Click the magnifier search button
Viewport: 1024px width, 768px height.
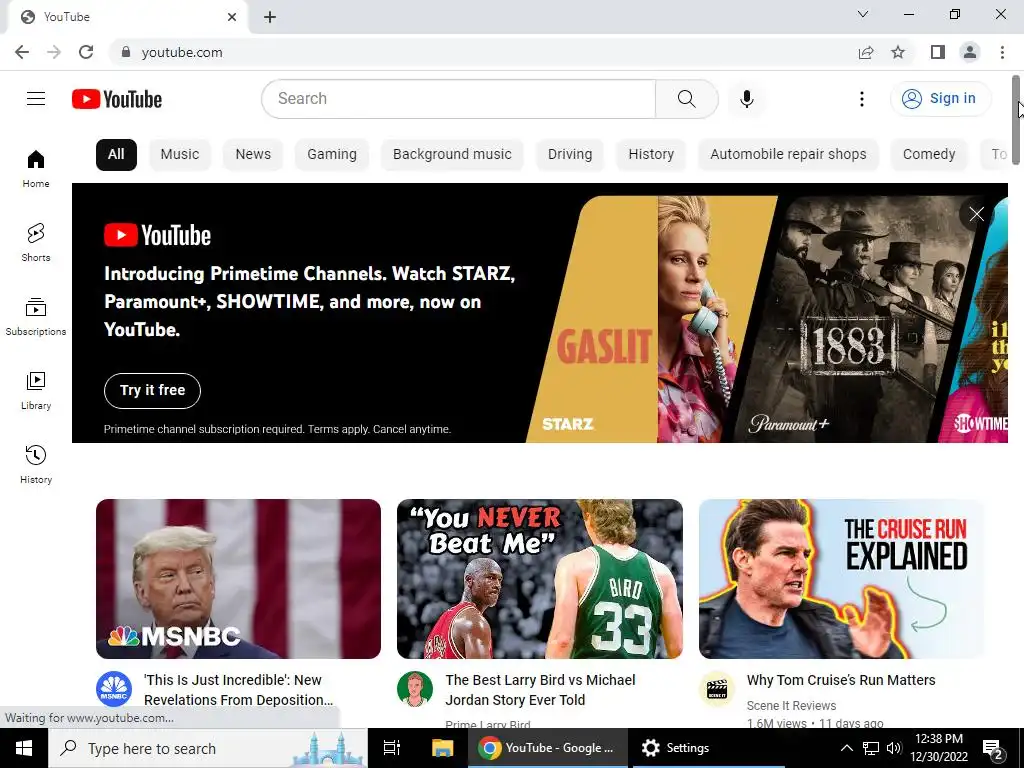click(686, 99)
